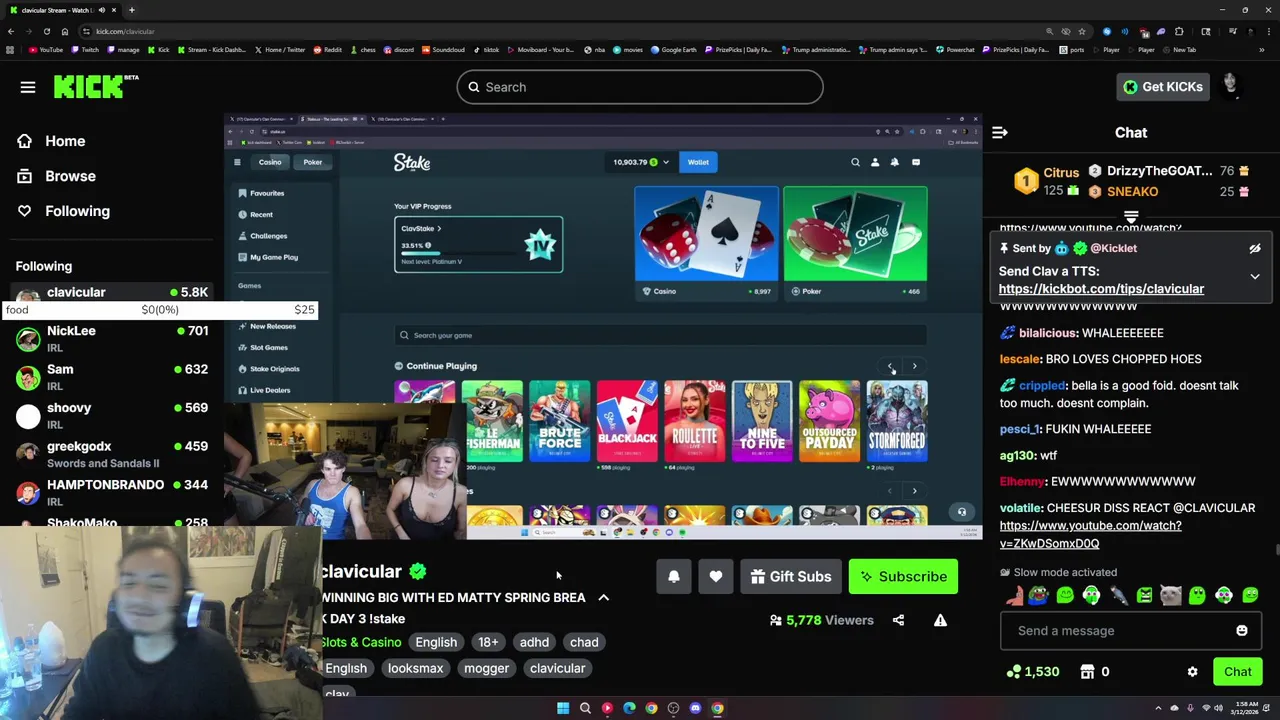Viewport: 1280px width, 720px height.
Task: Click the 1,530 channel points icon
Action: [1013, 672]
